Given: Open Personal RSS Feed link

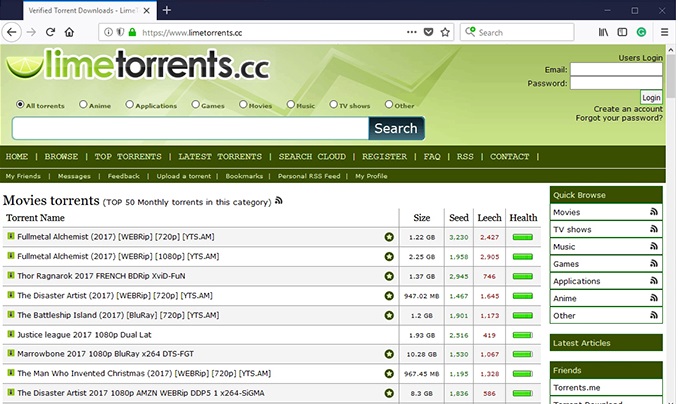Looking at the screenshot, I should coord(309,176).
